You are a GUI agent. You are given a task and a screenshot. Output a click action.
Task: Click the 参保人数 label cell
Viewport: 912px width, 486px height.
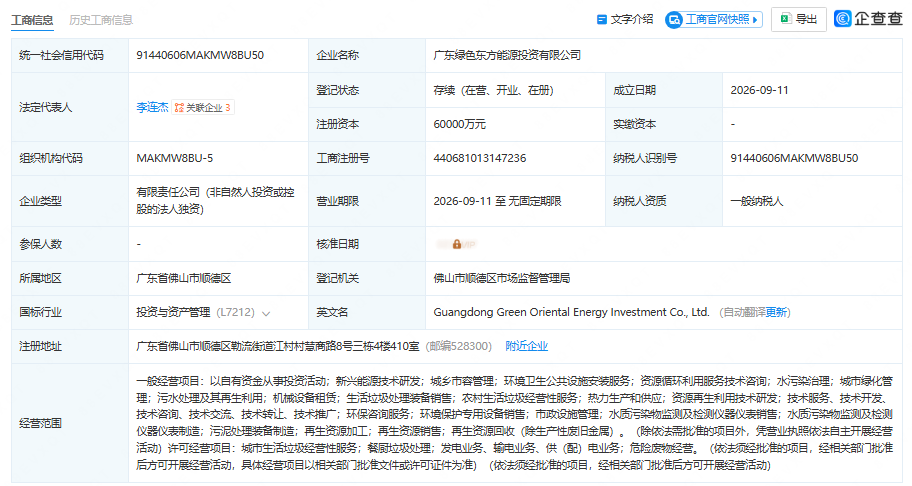pos(70,244)
